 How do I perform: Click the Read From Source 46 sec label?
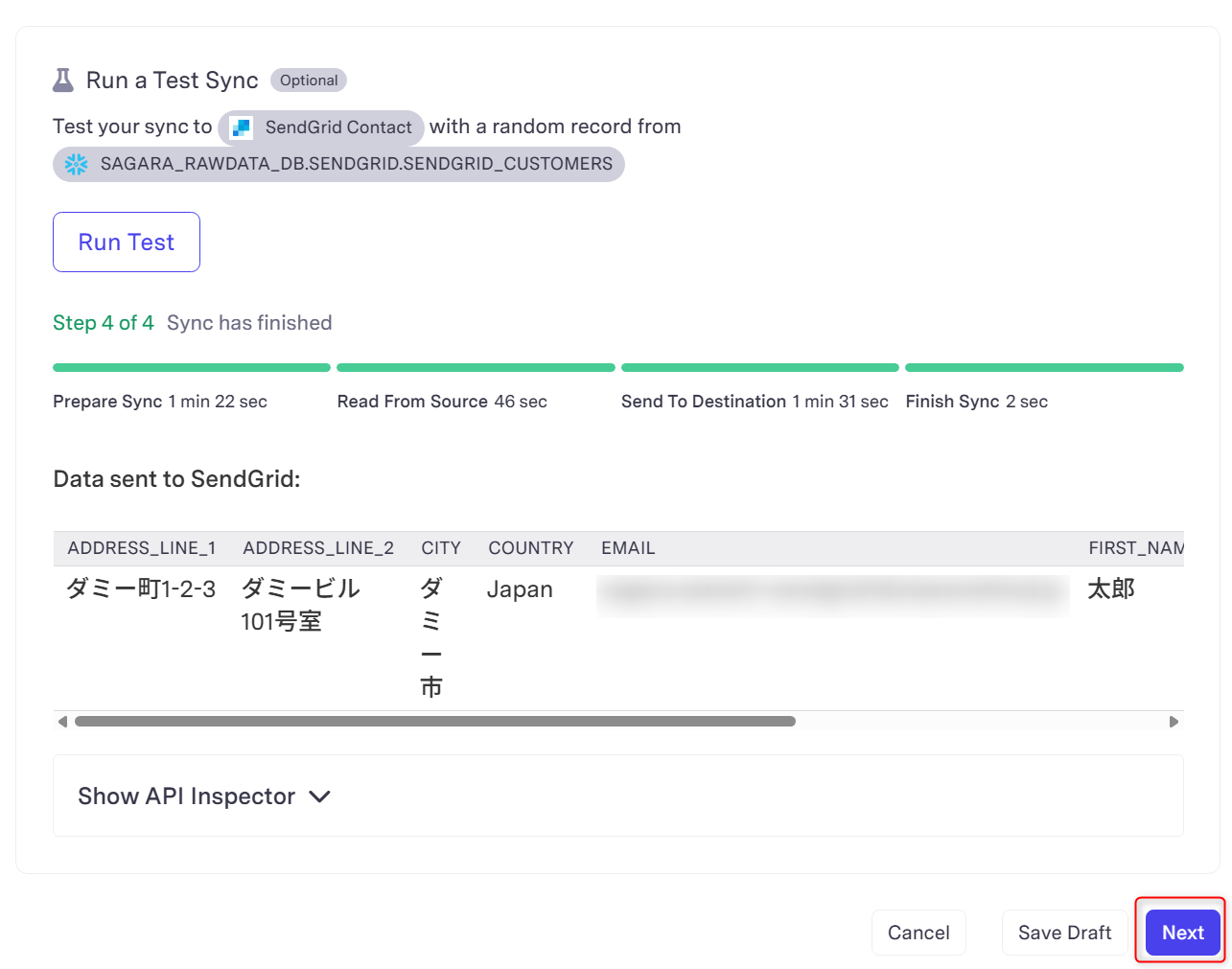[x=442, y=402]
